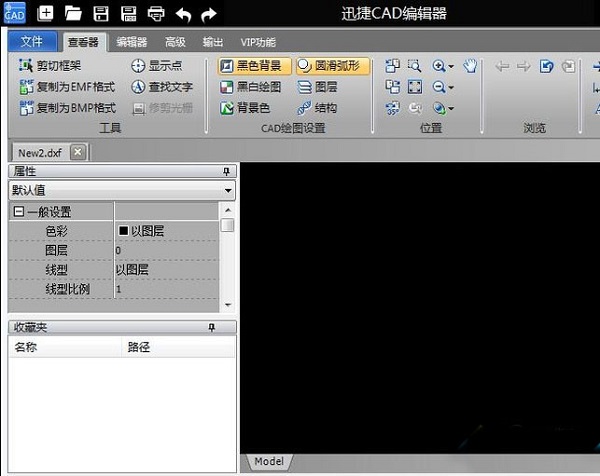The width and height of the screenshot is (600, 476).
Task: Click the rotate-right page icon in 位置
Action: [393, 87]
